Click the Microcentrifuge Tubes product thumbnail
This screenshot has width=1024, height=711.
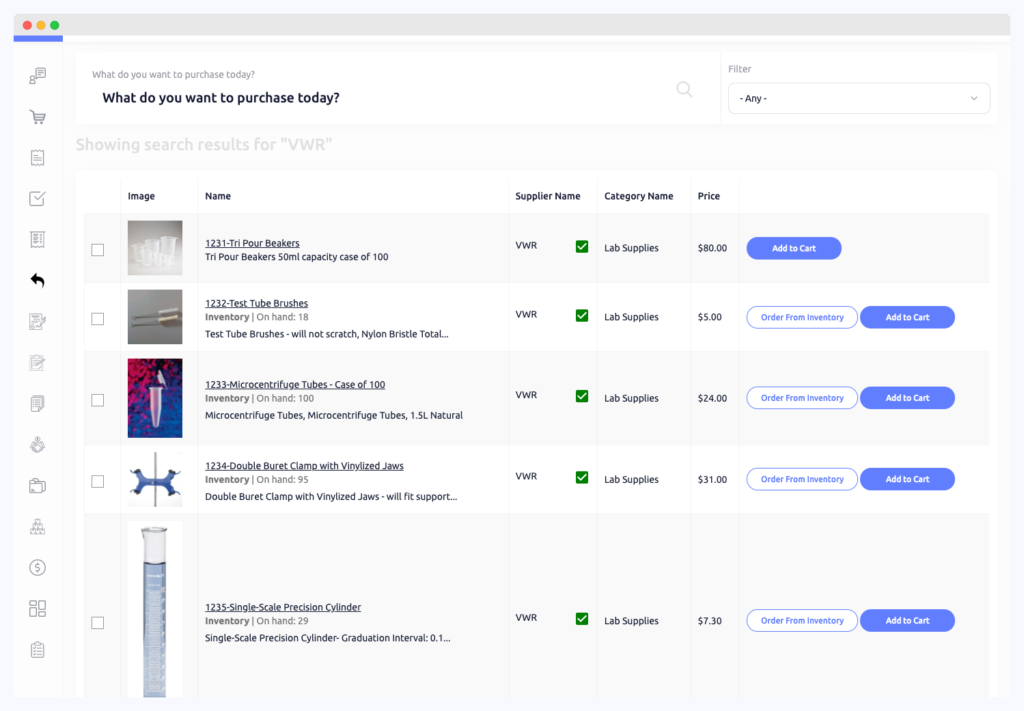point(155,398)
